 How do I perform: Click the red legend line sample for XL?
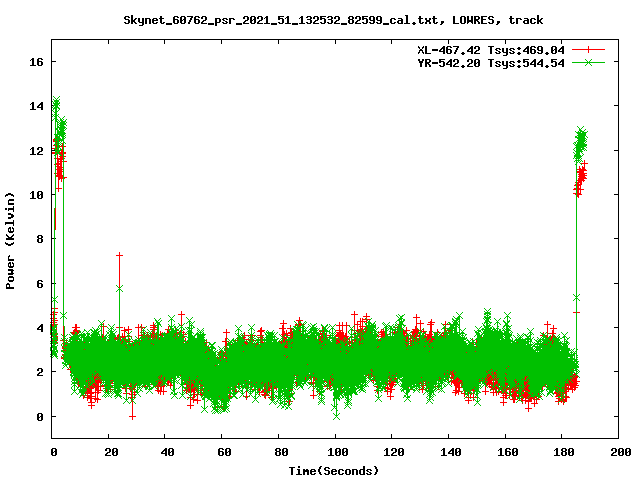[x=588, y=50]
